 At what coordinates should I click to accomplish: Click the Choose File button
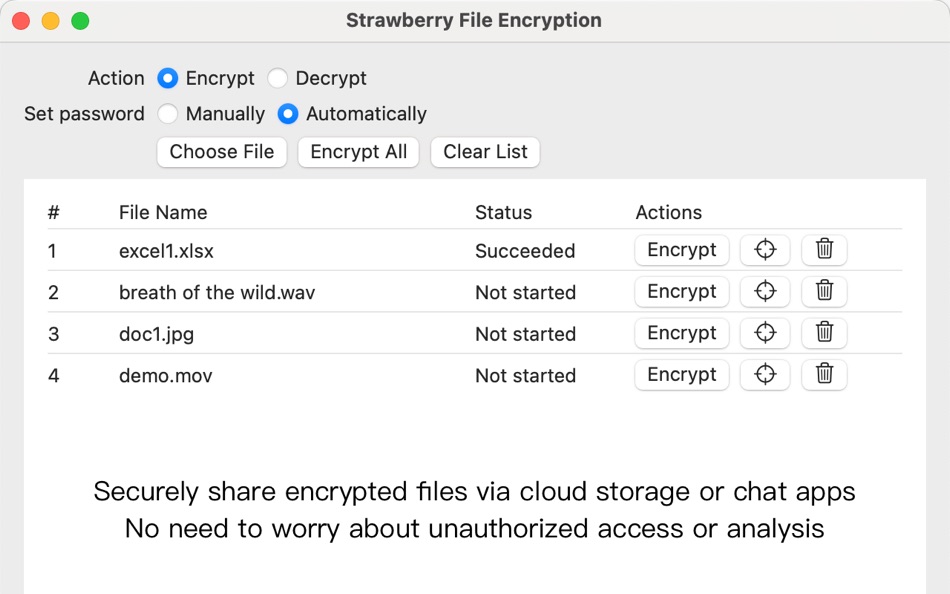[x=221, y=152]
